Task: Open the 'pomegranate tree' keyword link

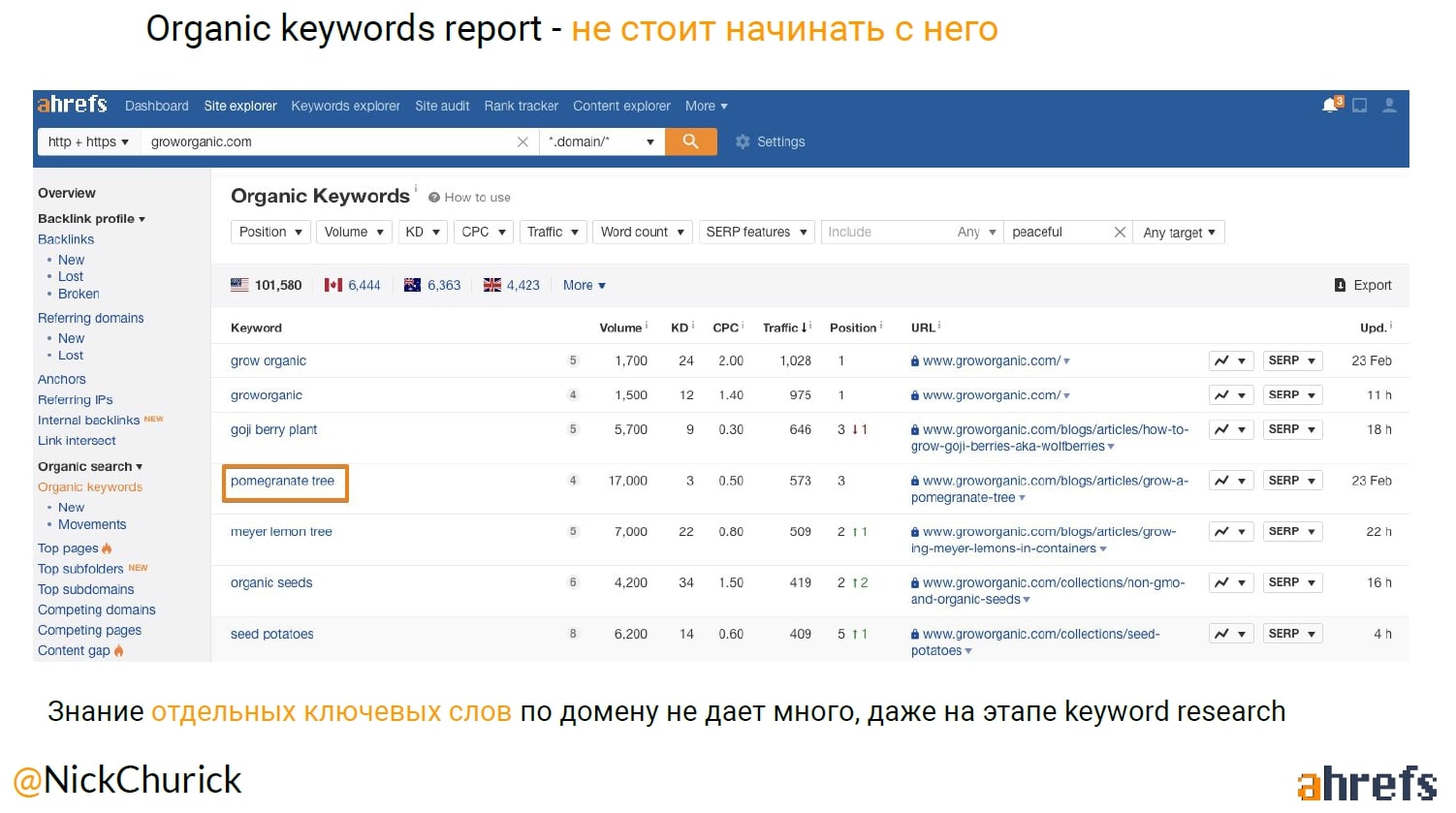Action: coord(282,481)
